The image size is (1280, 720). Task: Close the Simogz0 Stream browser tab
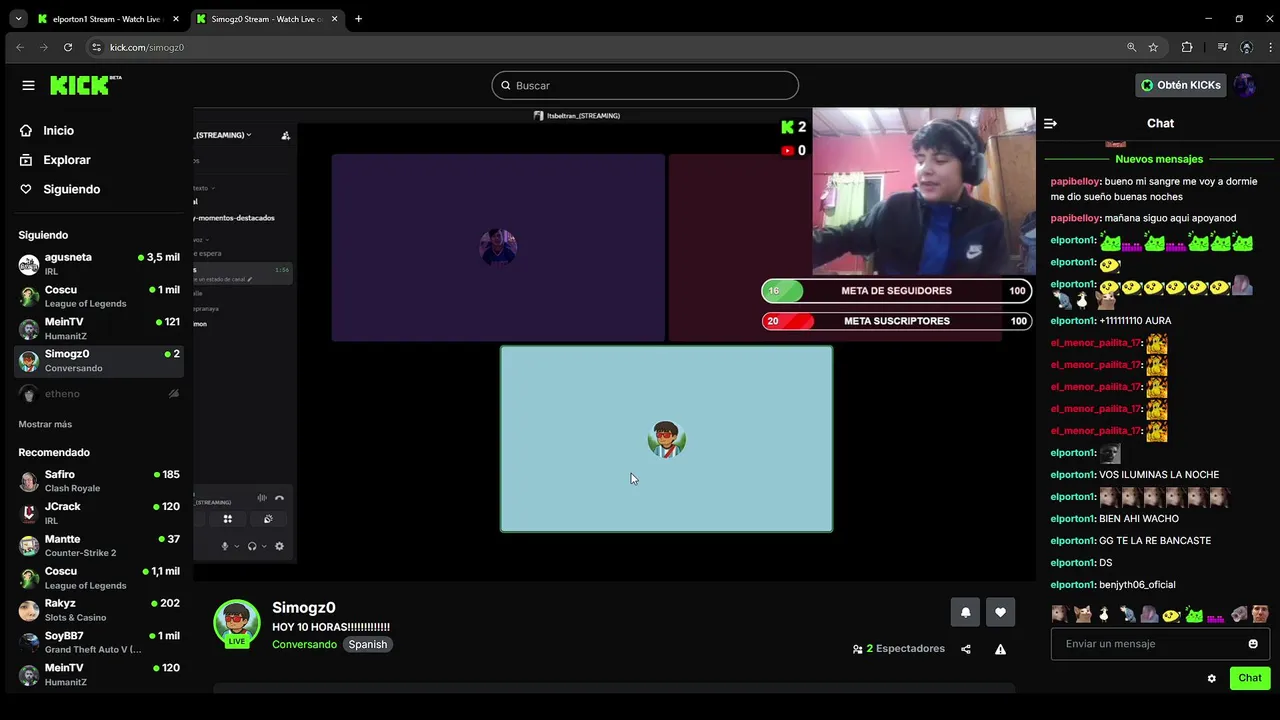coord(334,19)
